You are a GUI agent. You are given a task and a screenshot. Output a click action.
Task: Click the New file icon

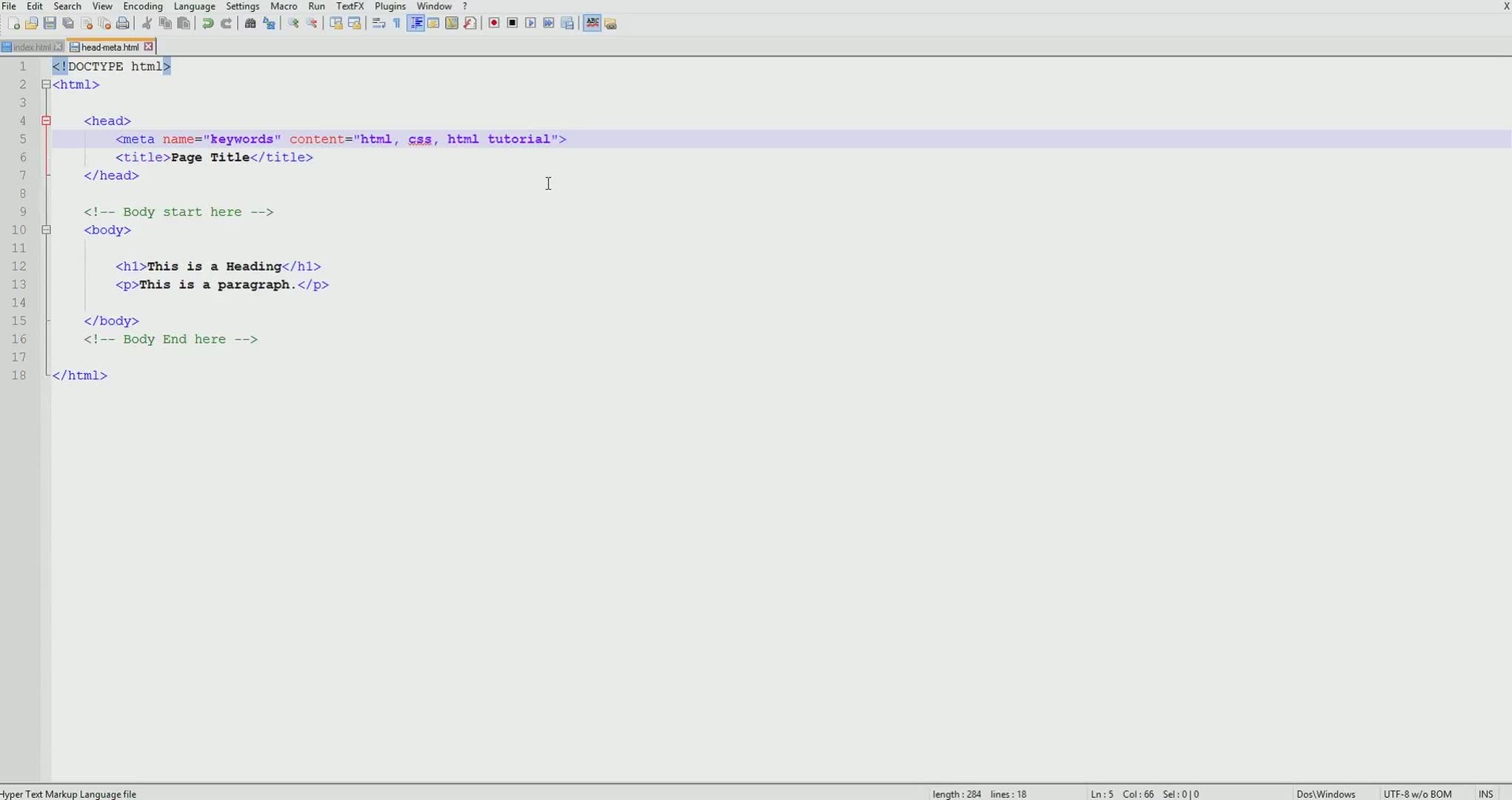click(x=13, y=24)
